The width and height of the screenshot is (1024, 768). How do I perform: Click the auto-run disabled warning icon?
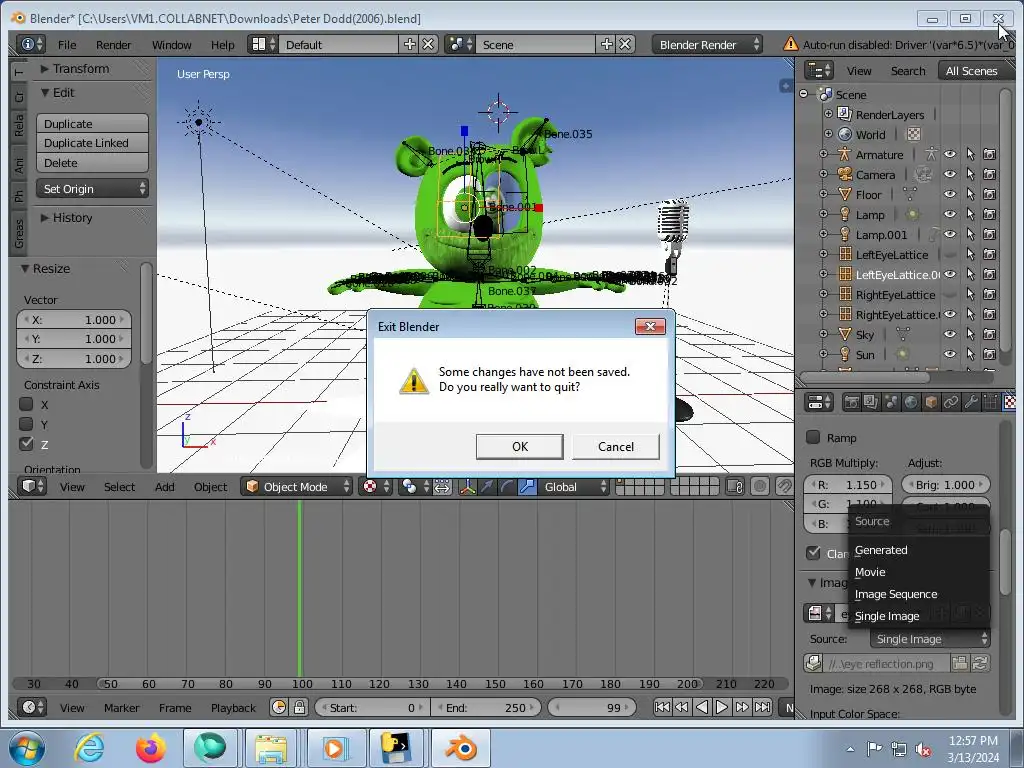click(790, 44)
